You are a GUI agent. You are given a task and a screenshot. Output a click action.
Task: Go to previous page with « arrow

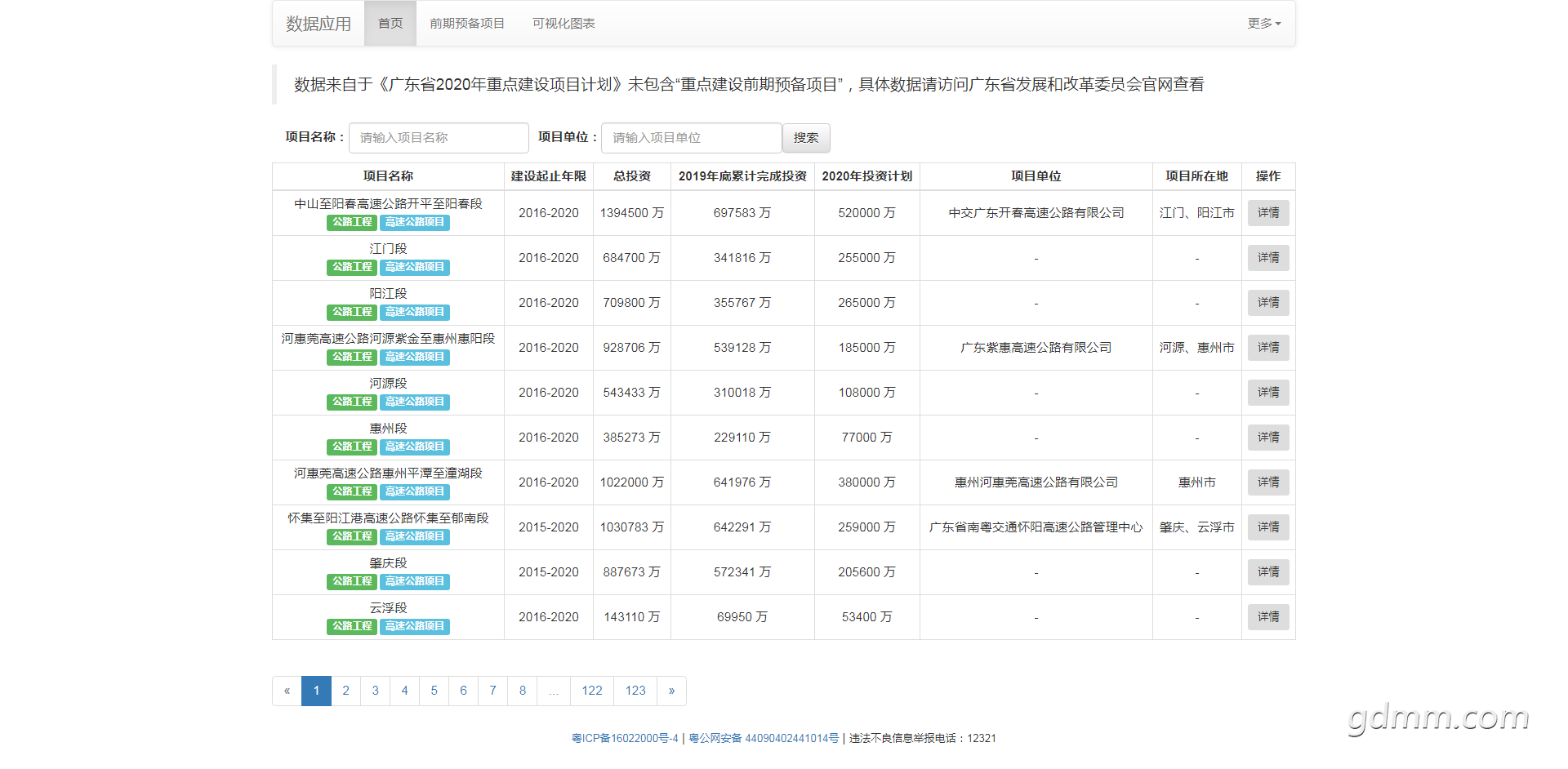tap(287, 691)
